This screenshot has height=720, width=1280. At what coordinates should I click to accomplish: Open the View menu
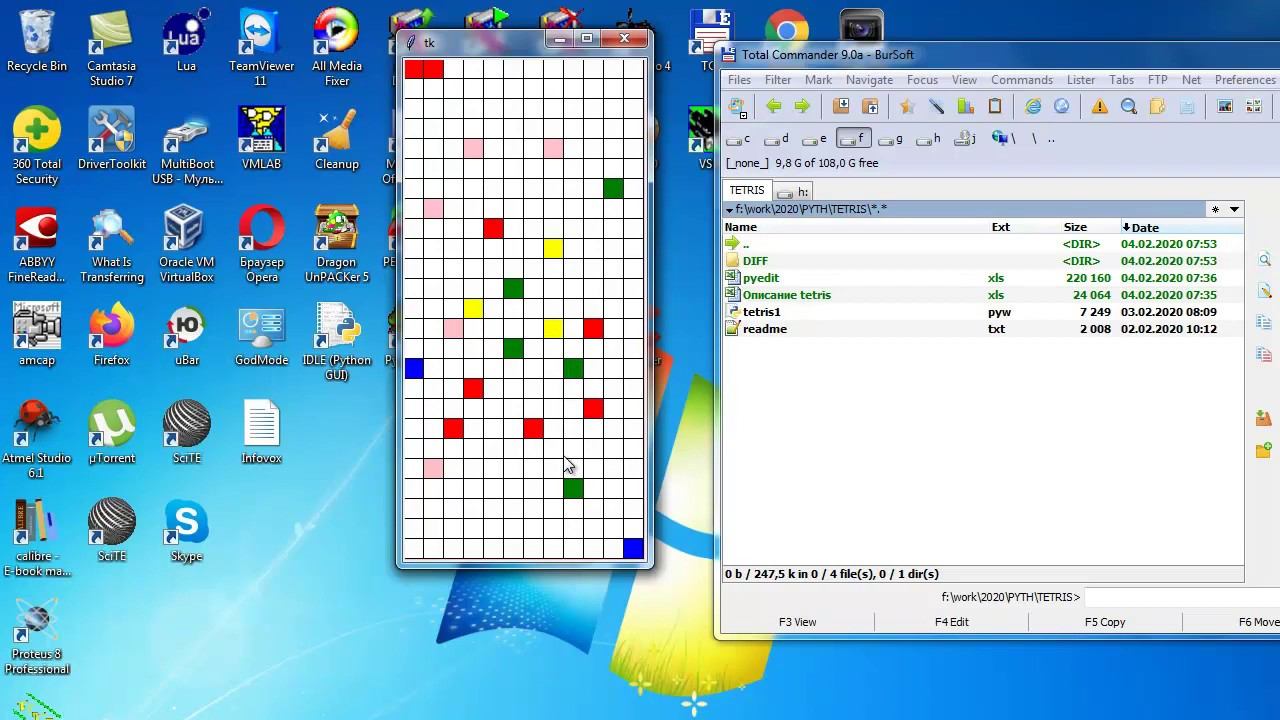964,80
